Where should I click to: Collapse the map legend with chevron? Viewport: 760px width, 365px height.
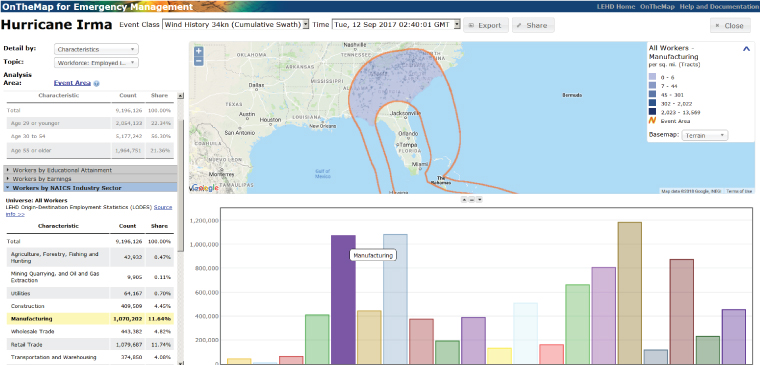tap(746, 48)
